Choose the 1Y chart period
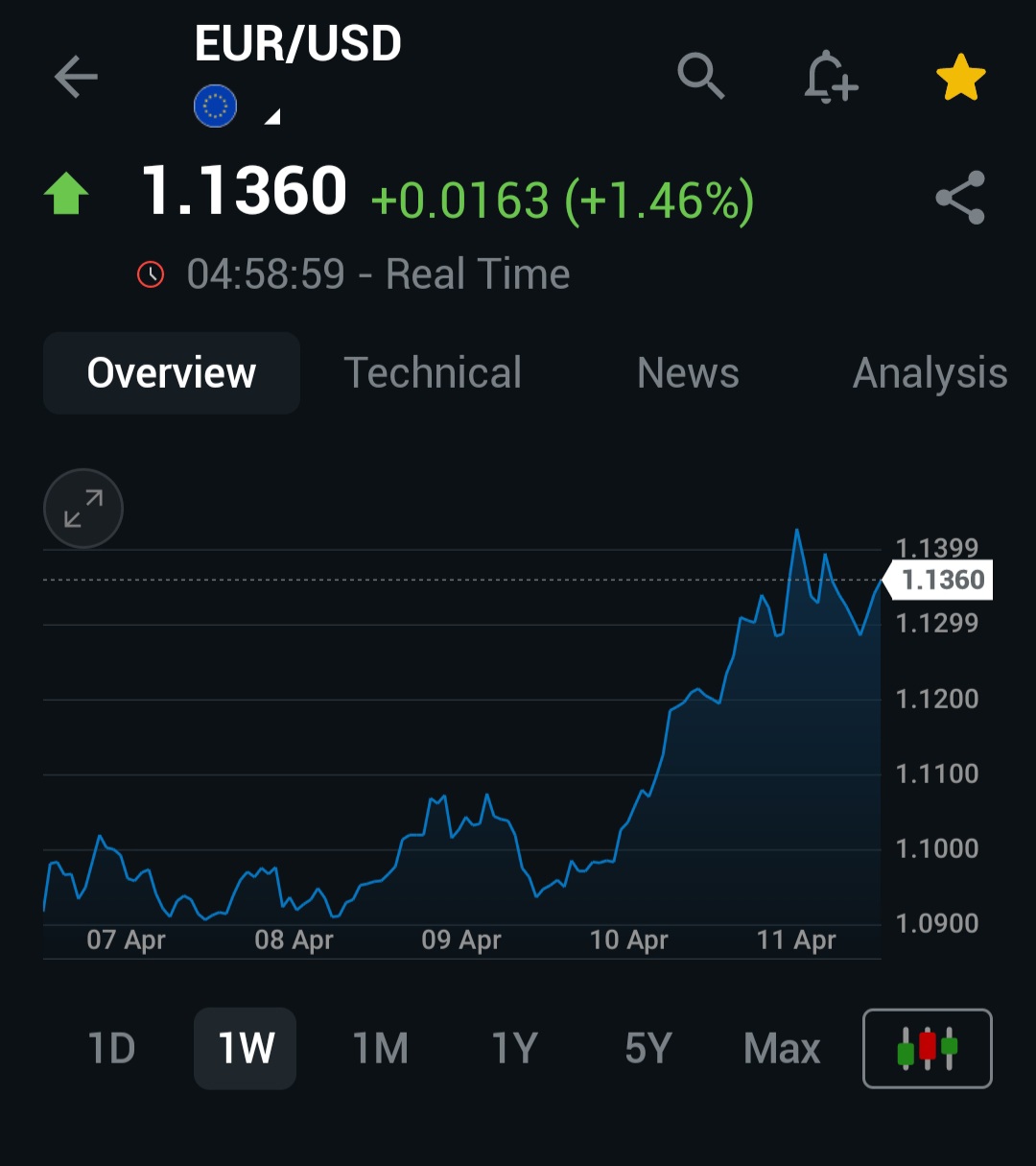 [514, 1049]
